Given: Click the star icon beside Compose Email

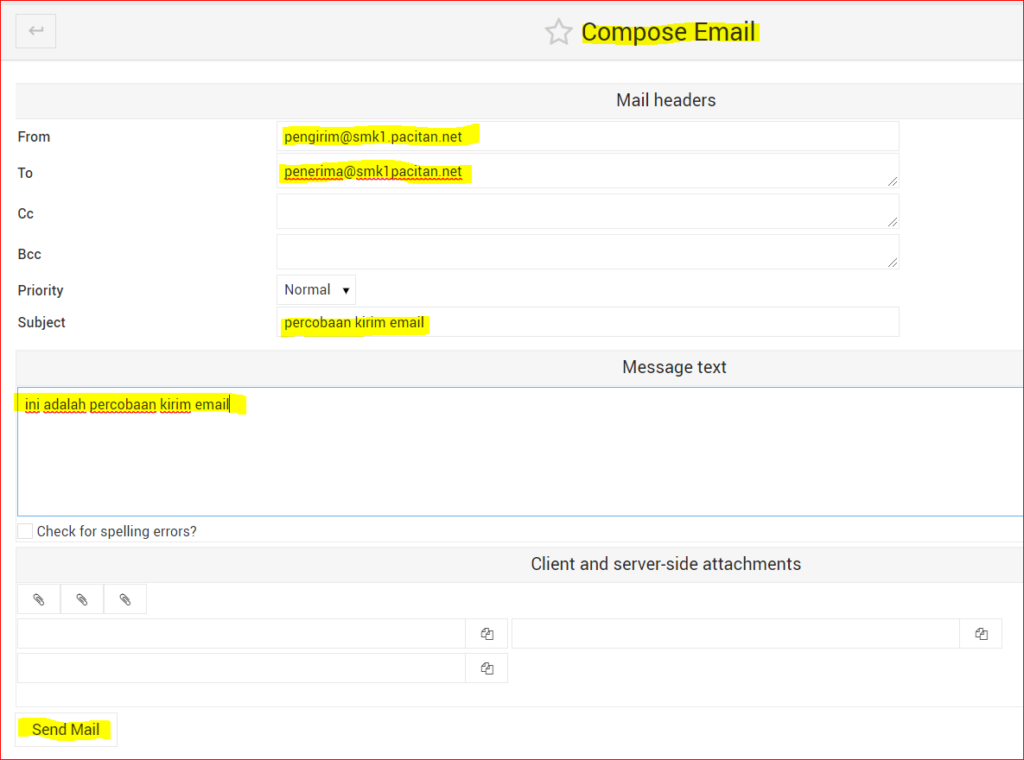Looking at the screenshot, I should click(x=558, y=32).
